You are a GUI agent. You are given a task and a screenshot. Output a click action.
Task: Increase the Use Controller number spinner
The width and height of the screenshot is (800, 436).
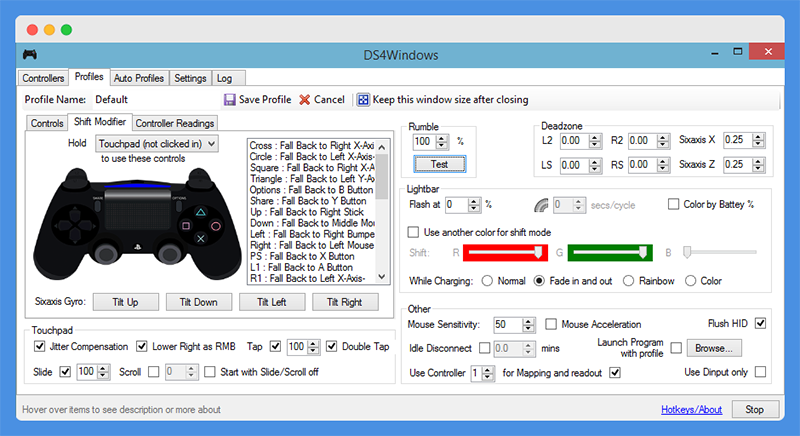pyautogui.click(x=488, y=370)
